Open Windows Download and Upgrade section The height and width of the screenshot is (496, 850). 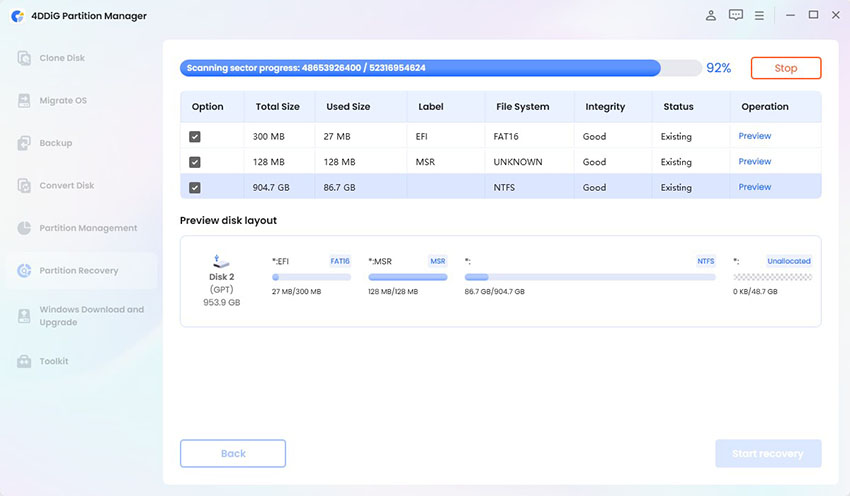[x=91, y=316]
